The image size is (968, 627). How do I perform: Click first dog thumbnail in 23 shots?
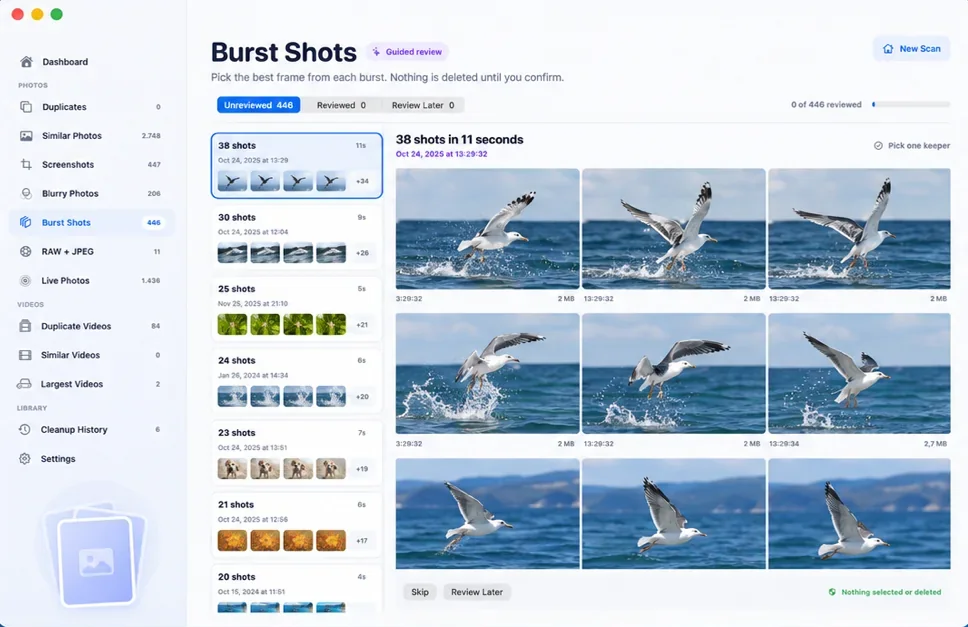(232, 469)
